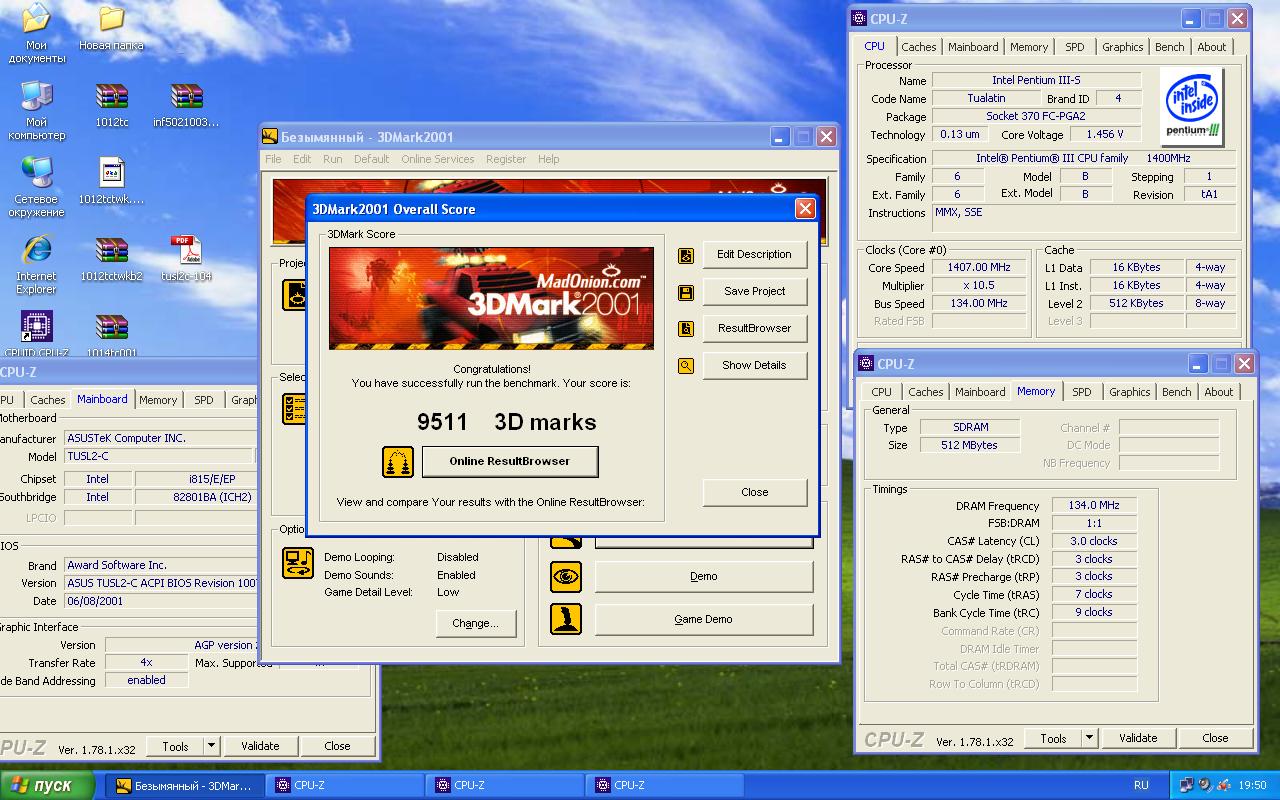The height and width of the screenshot is (800, 1280).
Task: Open Tools dropdown arrow in CPU-Z Mainboard window
Action: pyautogui.click(x=211, y=746)
